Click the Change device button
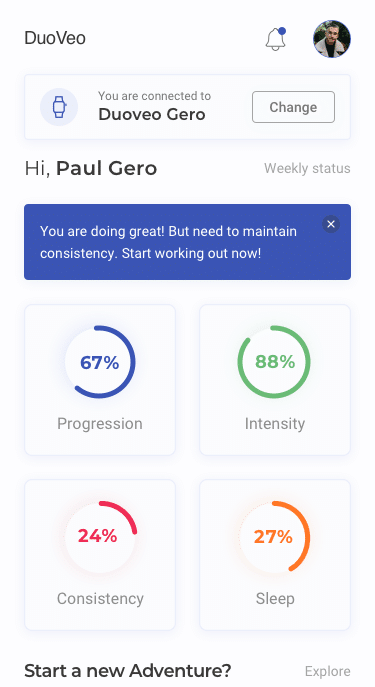The image size is (375, 687). pyautogui.click(x=293, y=107)
